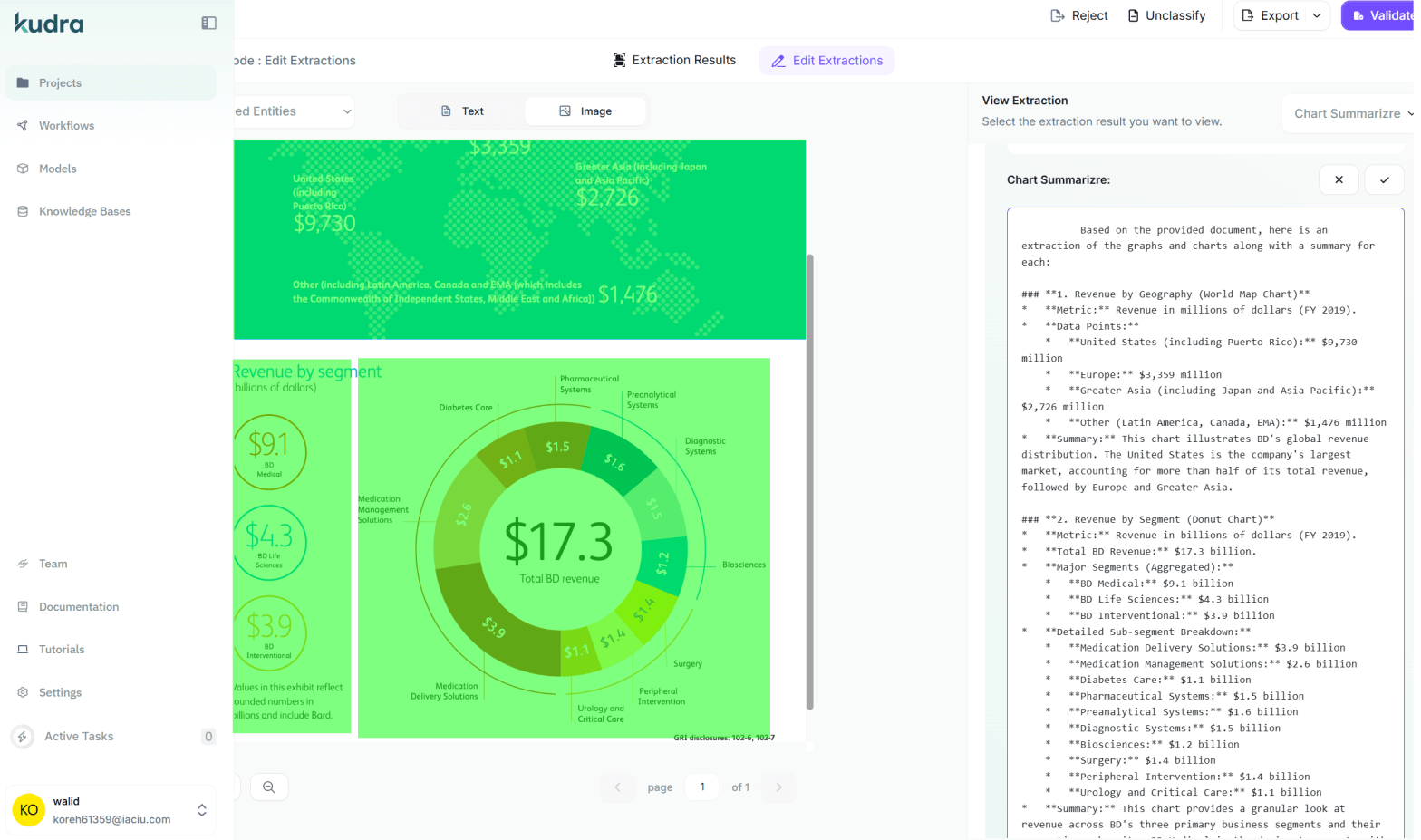Image resolution: width=1421 pixels, height=840 pixels.
Task: Collapse the sidebar panel icon
Action: pyautogui.click(x=208, y=23)
